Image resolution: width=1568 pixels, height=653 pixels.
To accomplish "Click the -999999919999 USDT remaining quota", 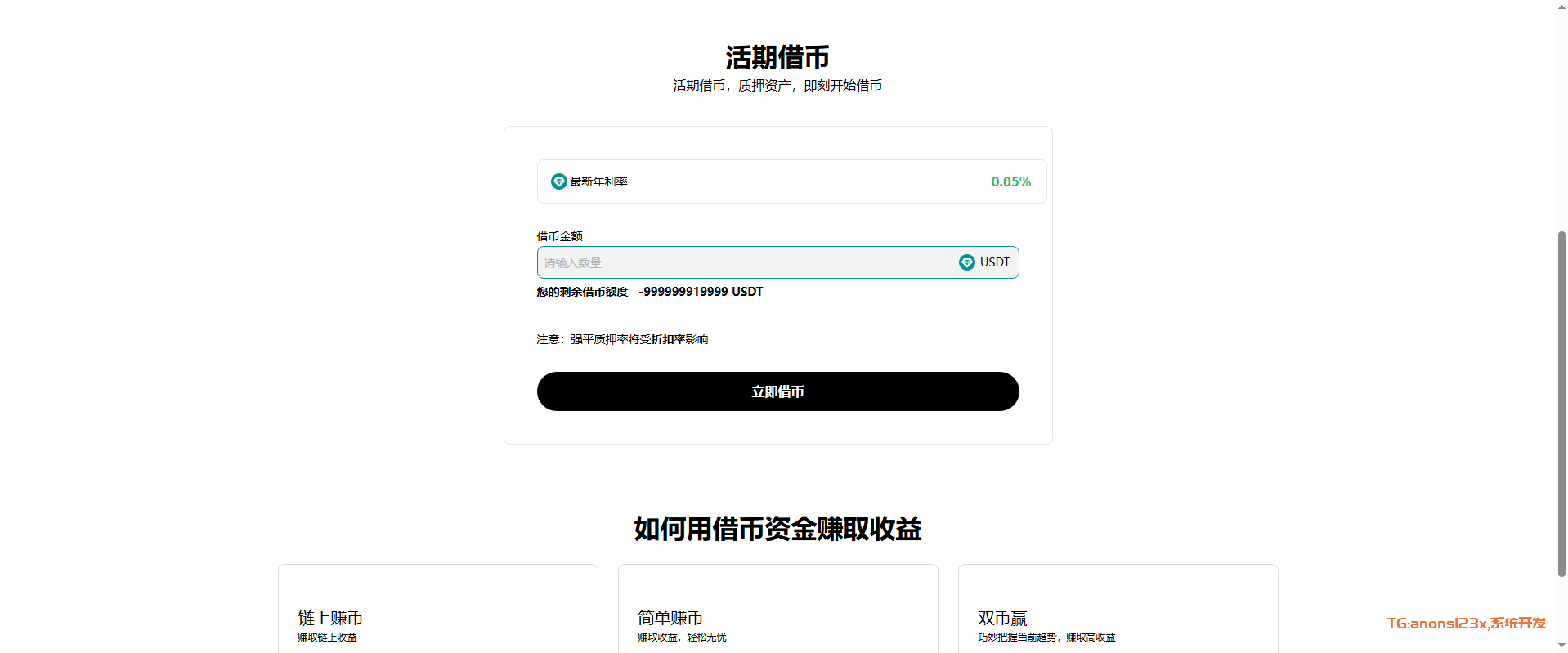I will click(x=701, y=292).
